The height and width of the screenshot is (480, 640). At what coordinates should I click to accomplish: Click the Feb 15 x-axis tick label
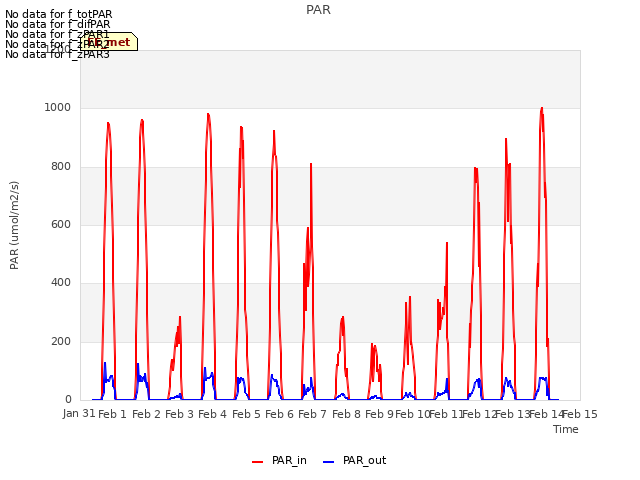point(580,414)
